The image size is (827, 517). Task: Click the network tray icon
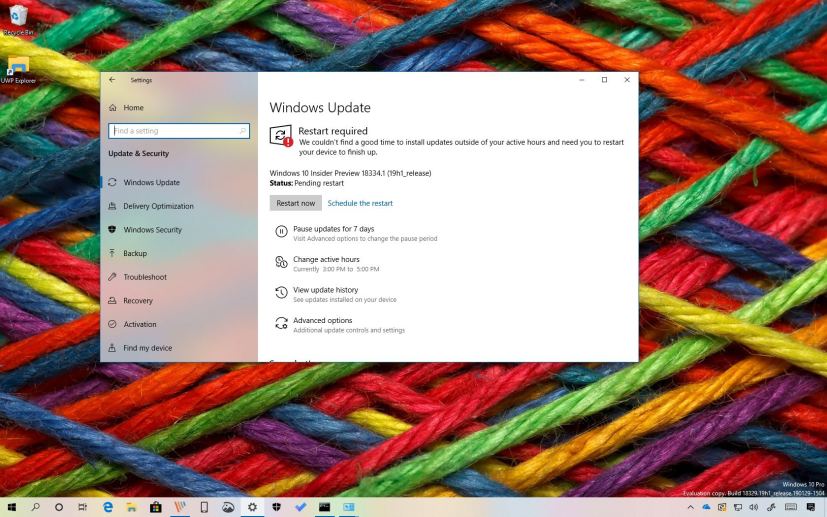tap(738, 507)
